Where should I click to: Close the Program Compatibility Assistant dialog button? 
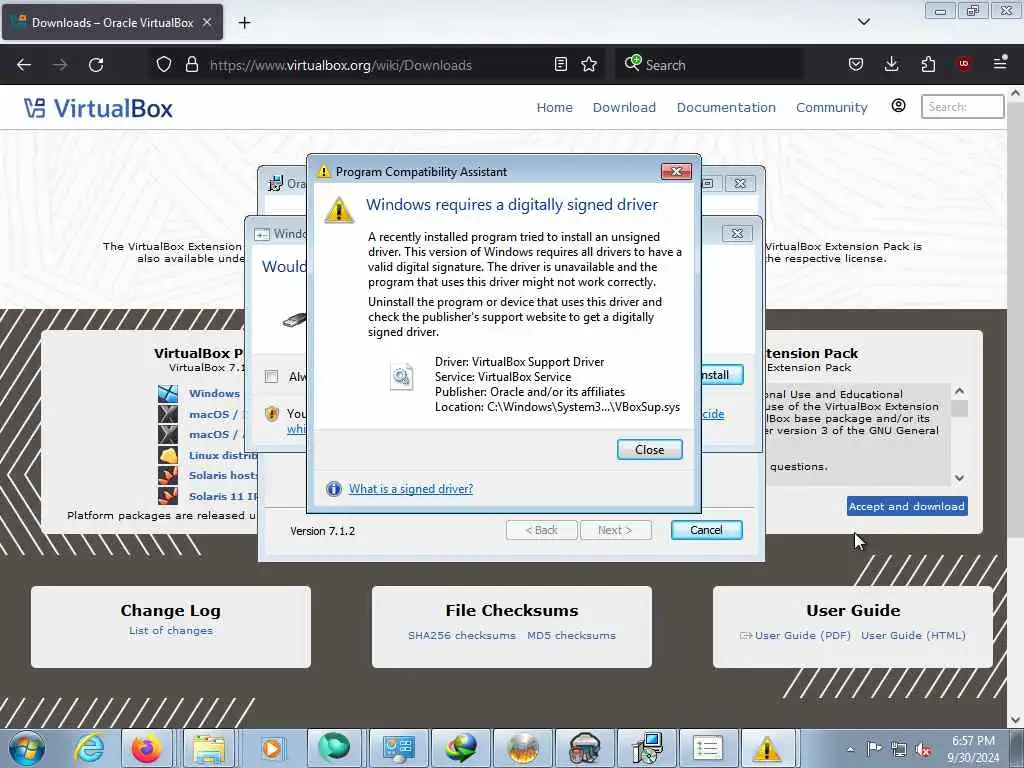[649, 449]
